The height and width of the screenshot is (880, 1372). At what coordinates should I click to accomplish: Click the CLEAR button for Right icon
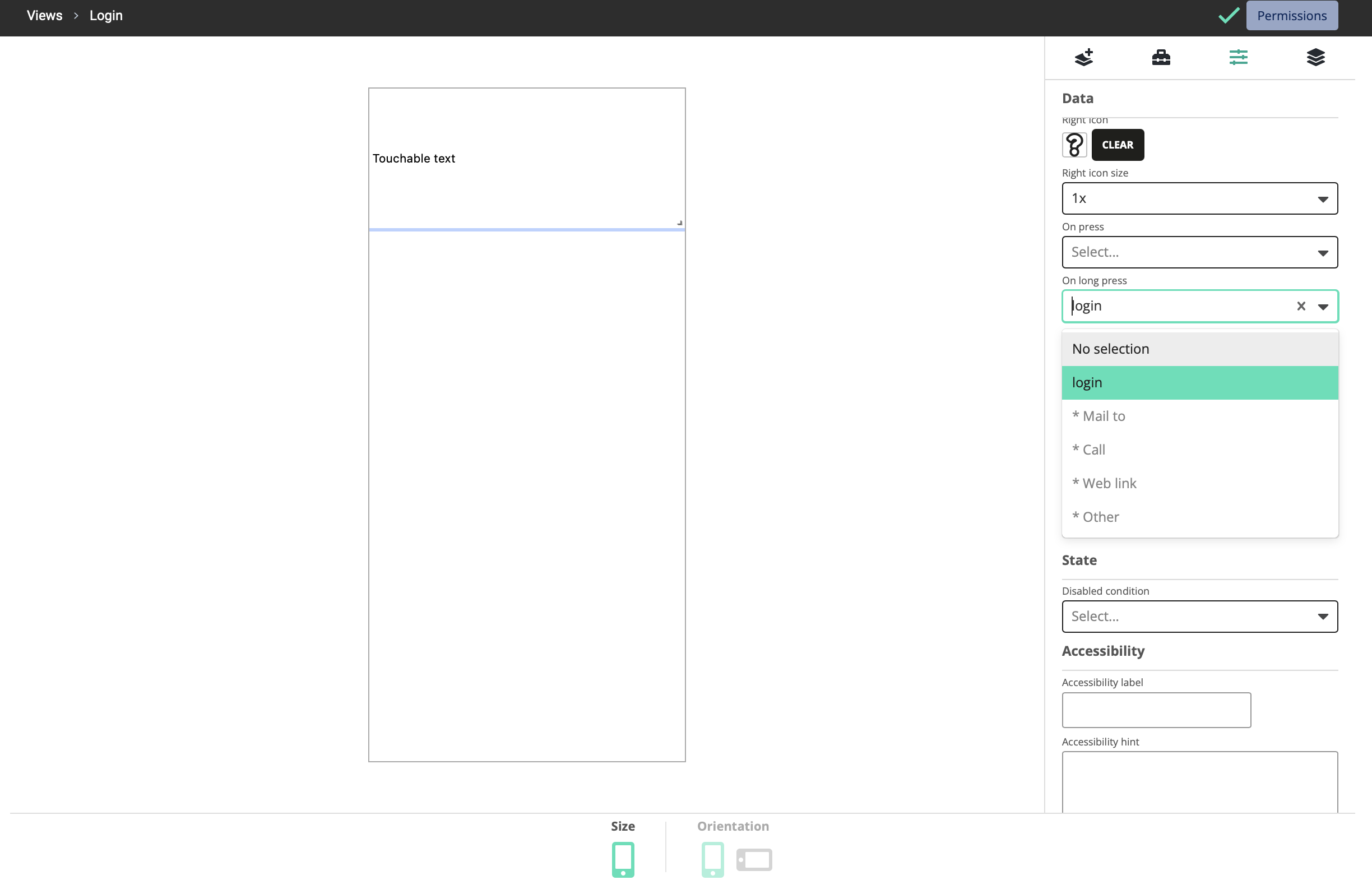1117,145
